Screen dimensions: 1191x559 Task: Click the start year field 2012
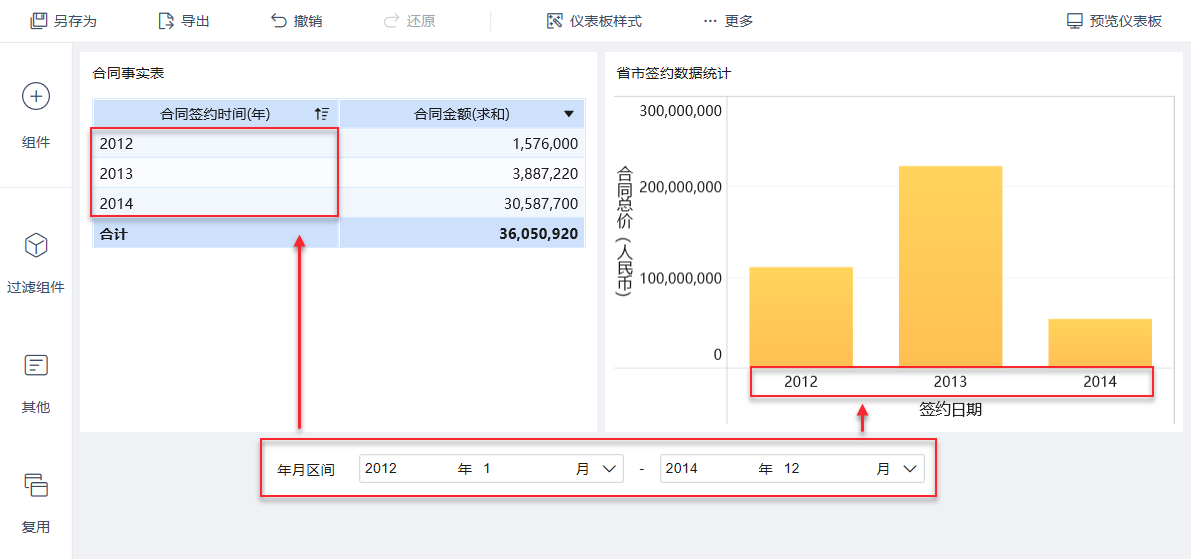381,469
